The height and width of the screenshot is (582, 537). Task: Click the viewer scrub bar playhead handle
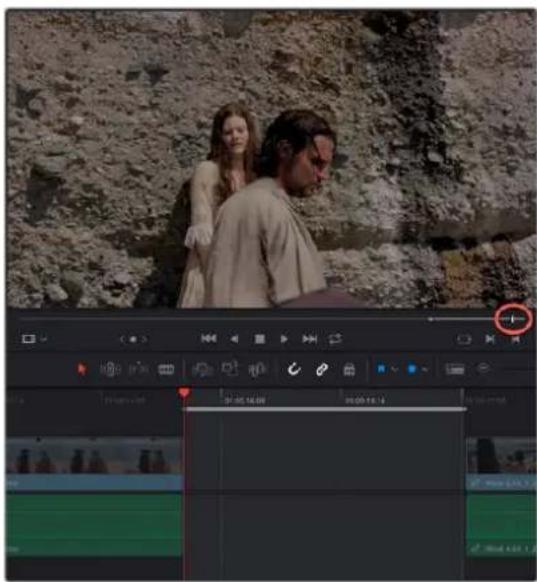(513, 319)
